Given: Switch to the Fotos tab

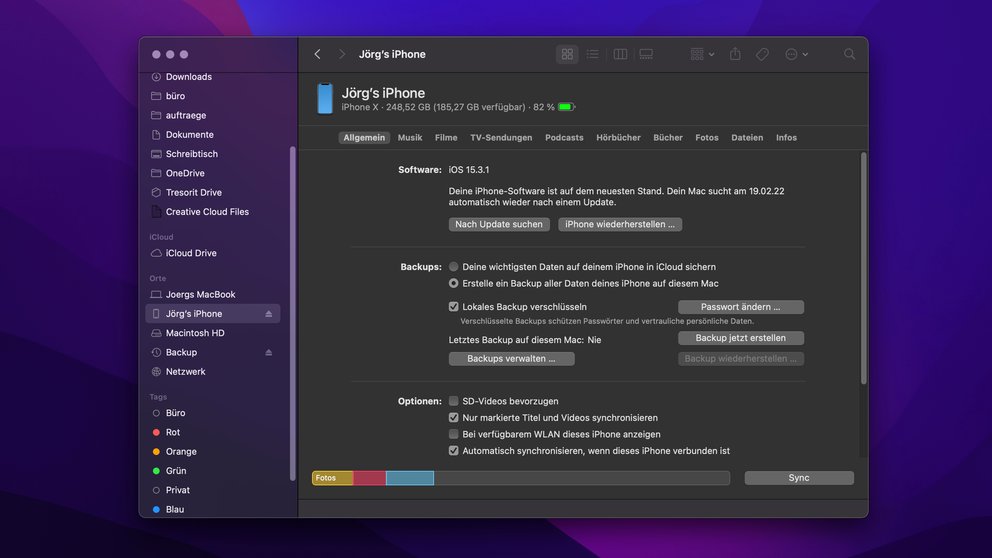Looking at the screenshot, I should (x=707, y=137).
